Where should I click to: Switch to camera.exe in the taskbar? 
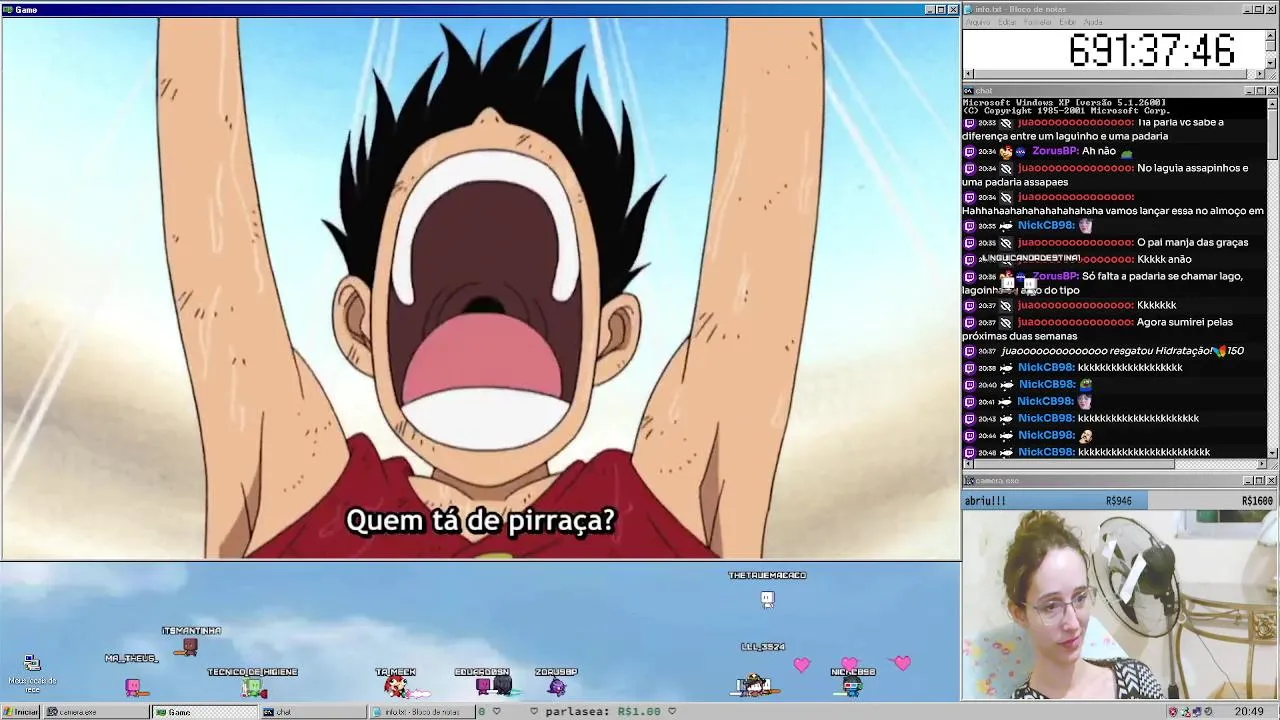(95, 712)
